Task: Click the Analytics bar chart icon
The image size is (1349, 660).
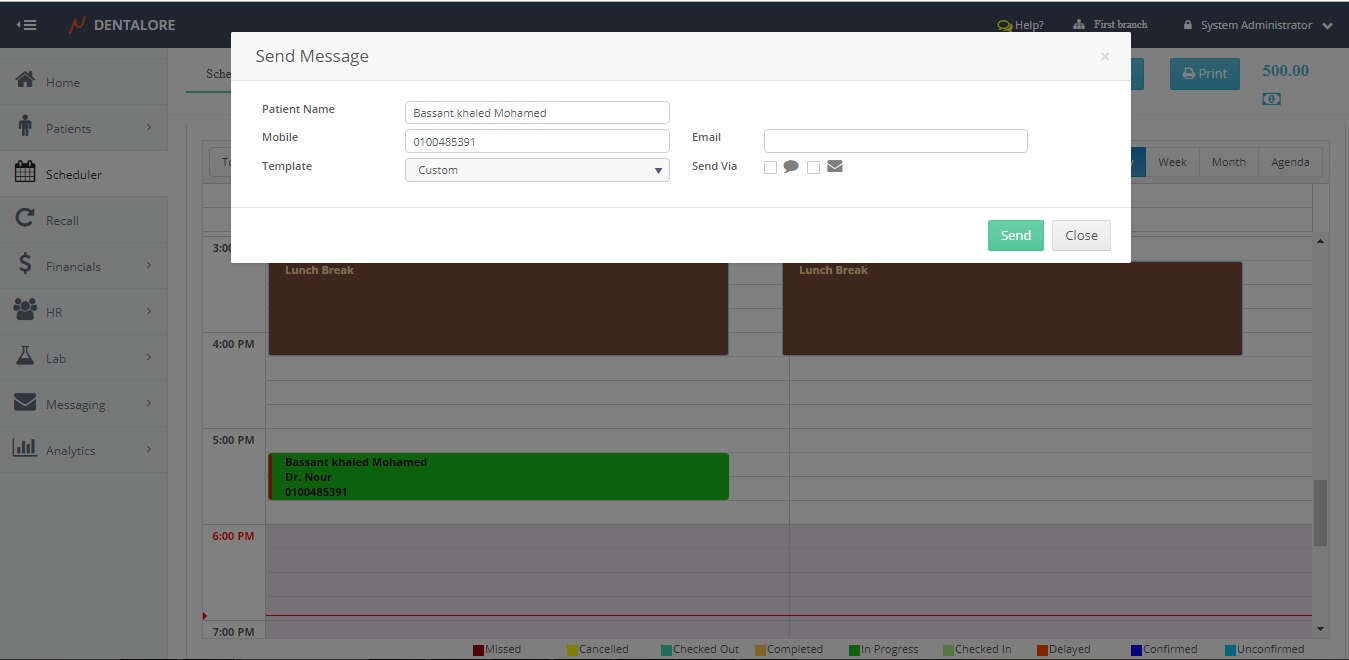Action: pos(26,449)
